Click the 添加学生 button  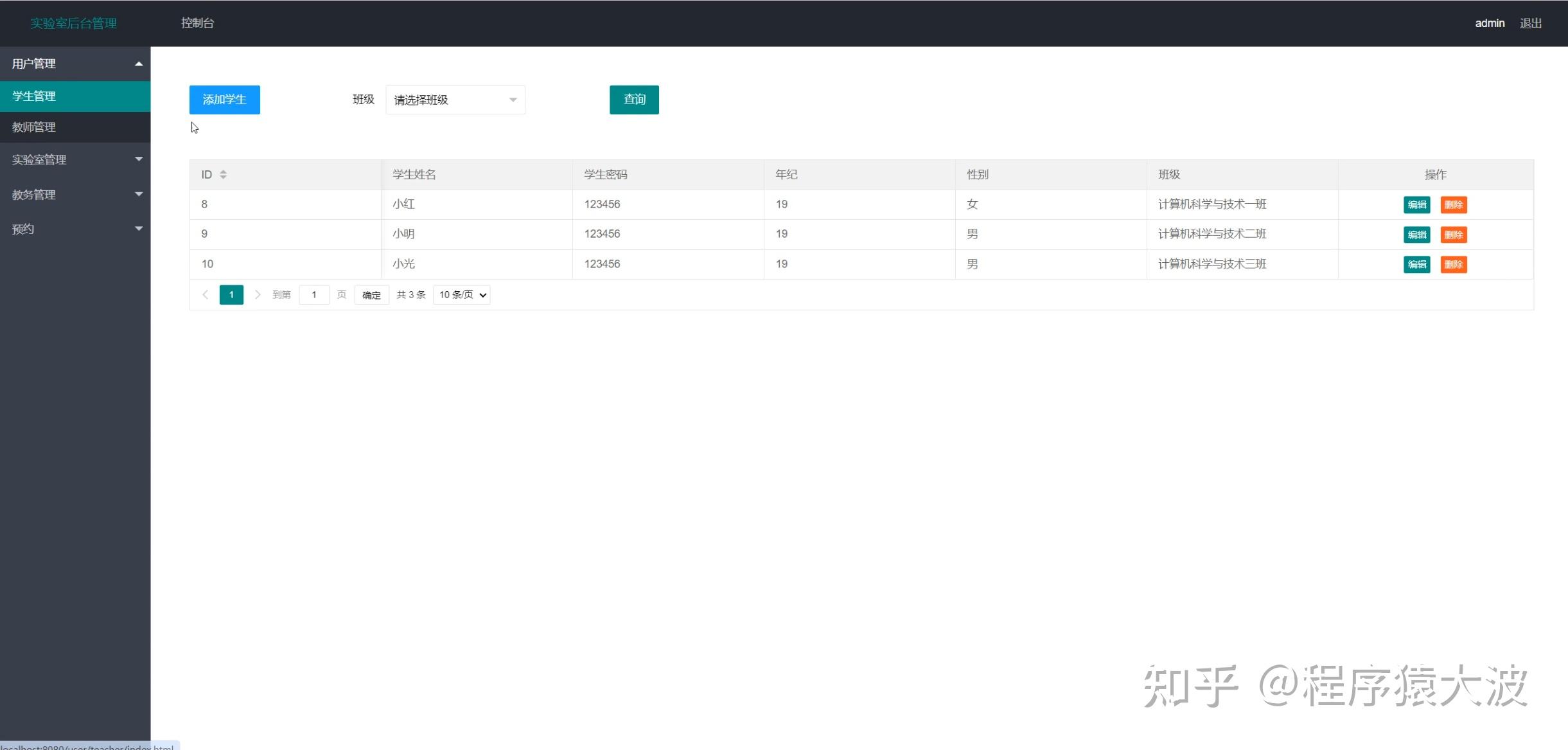tap(224, 100)
